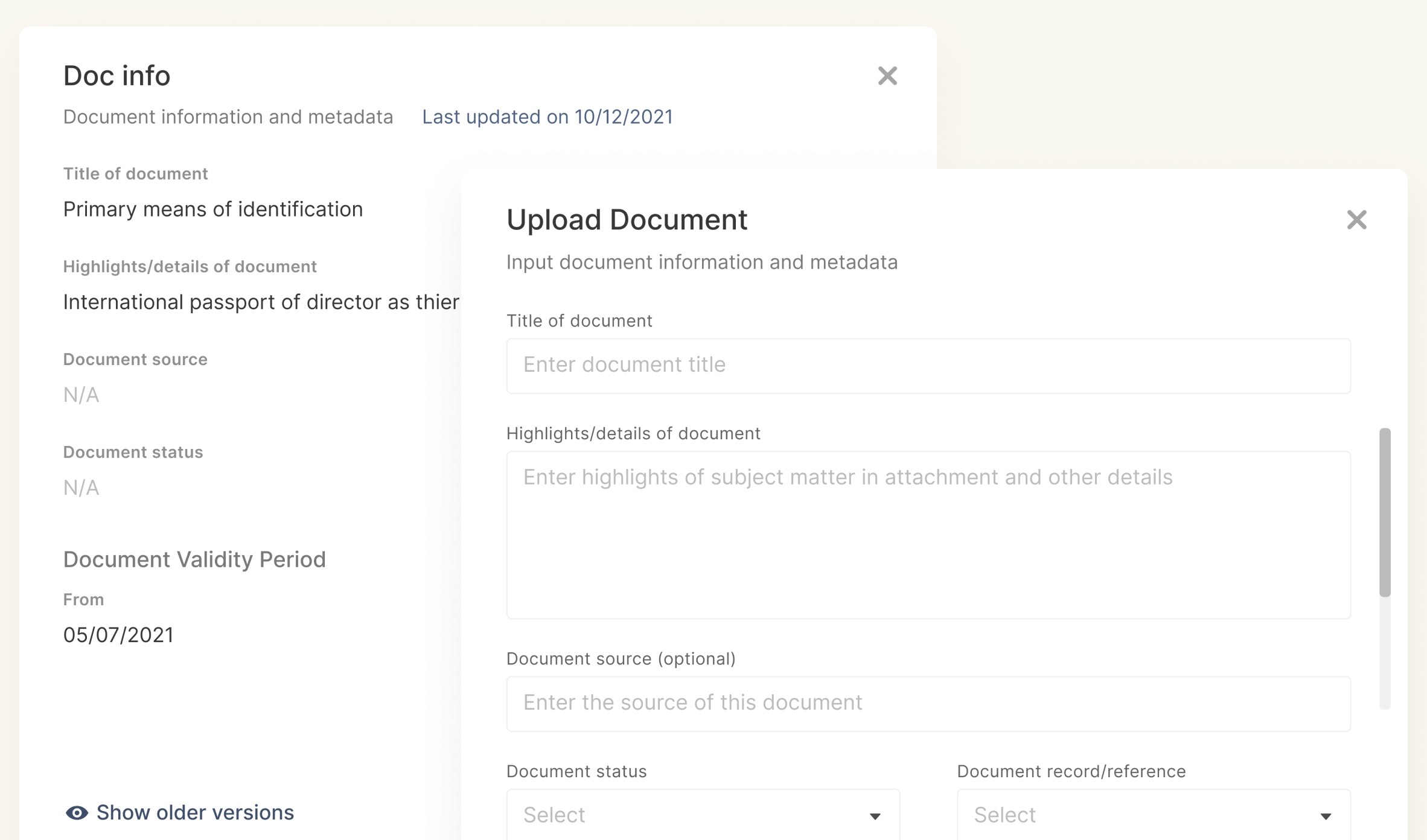Click the Title of document label in upload form
Image resolution: width=1427 pixels, height=840 pixels.
tap(579, 321)
